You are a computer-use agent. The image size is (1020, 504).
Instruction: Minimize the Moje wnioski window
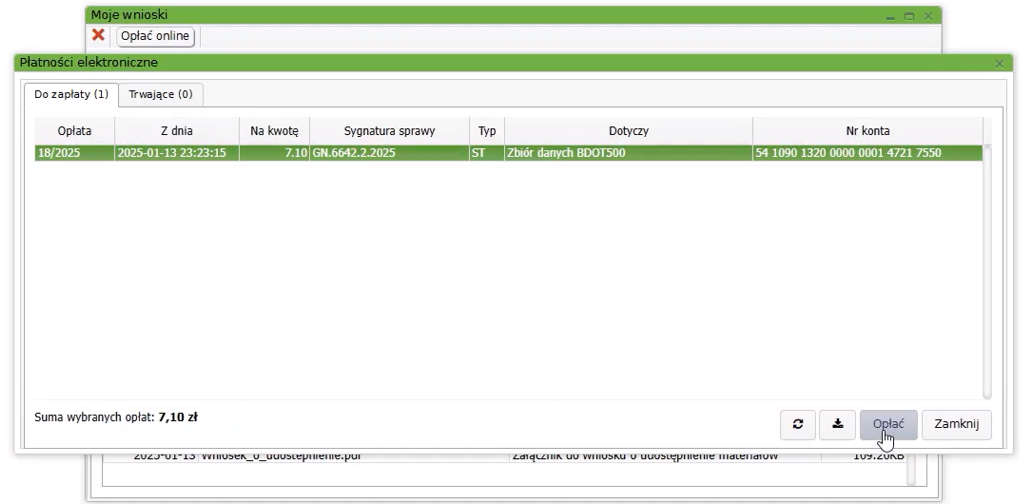coord(890,16)
